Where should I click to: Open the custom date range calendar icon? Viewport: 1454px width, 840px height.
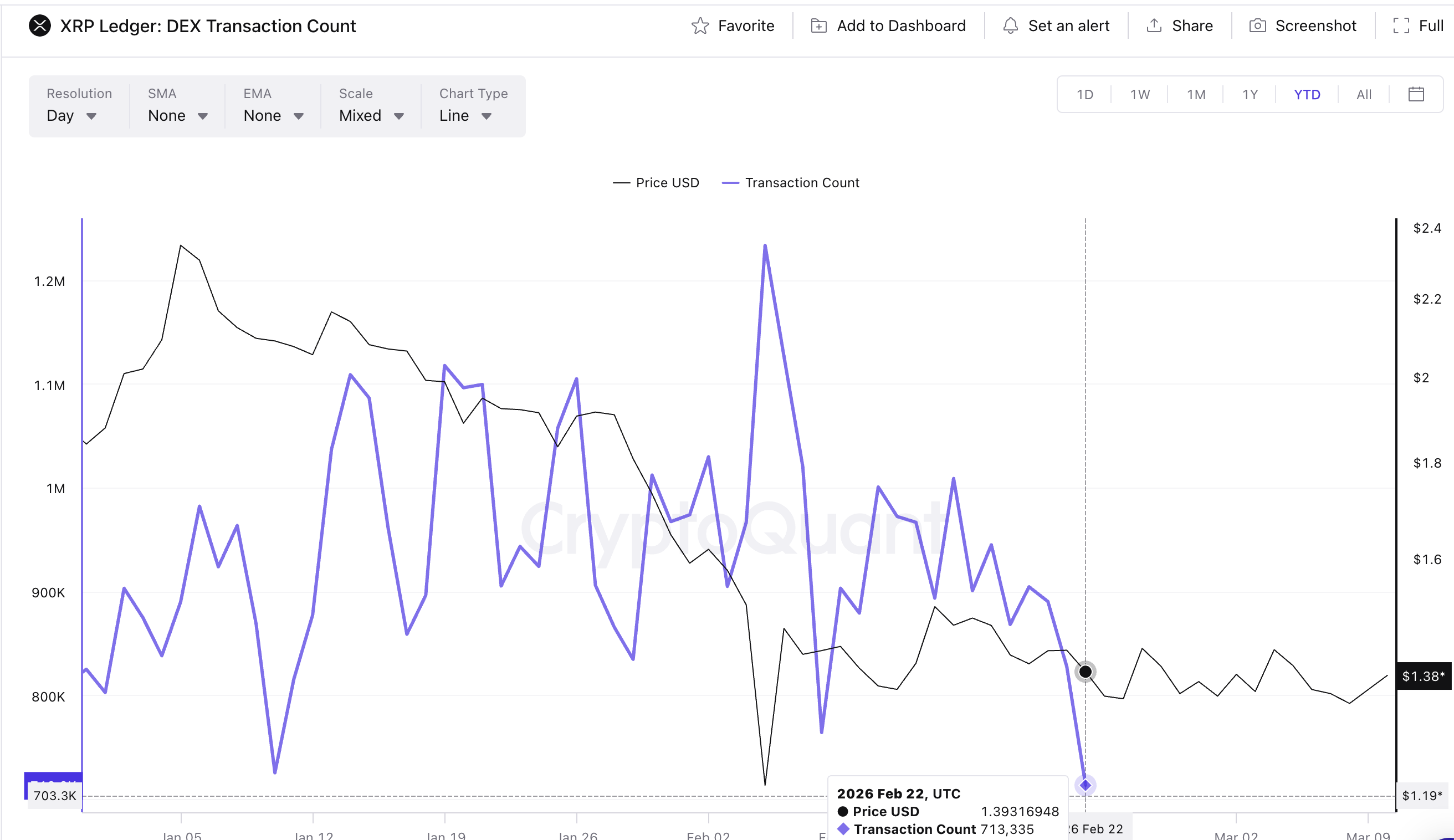1417,94
